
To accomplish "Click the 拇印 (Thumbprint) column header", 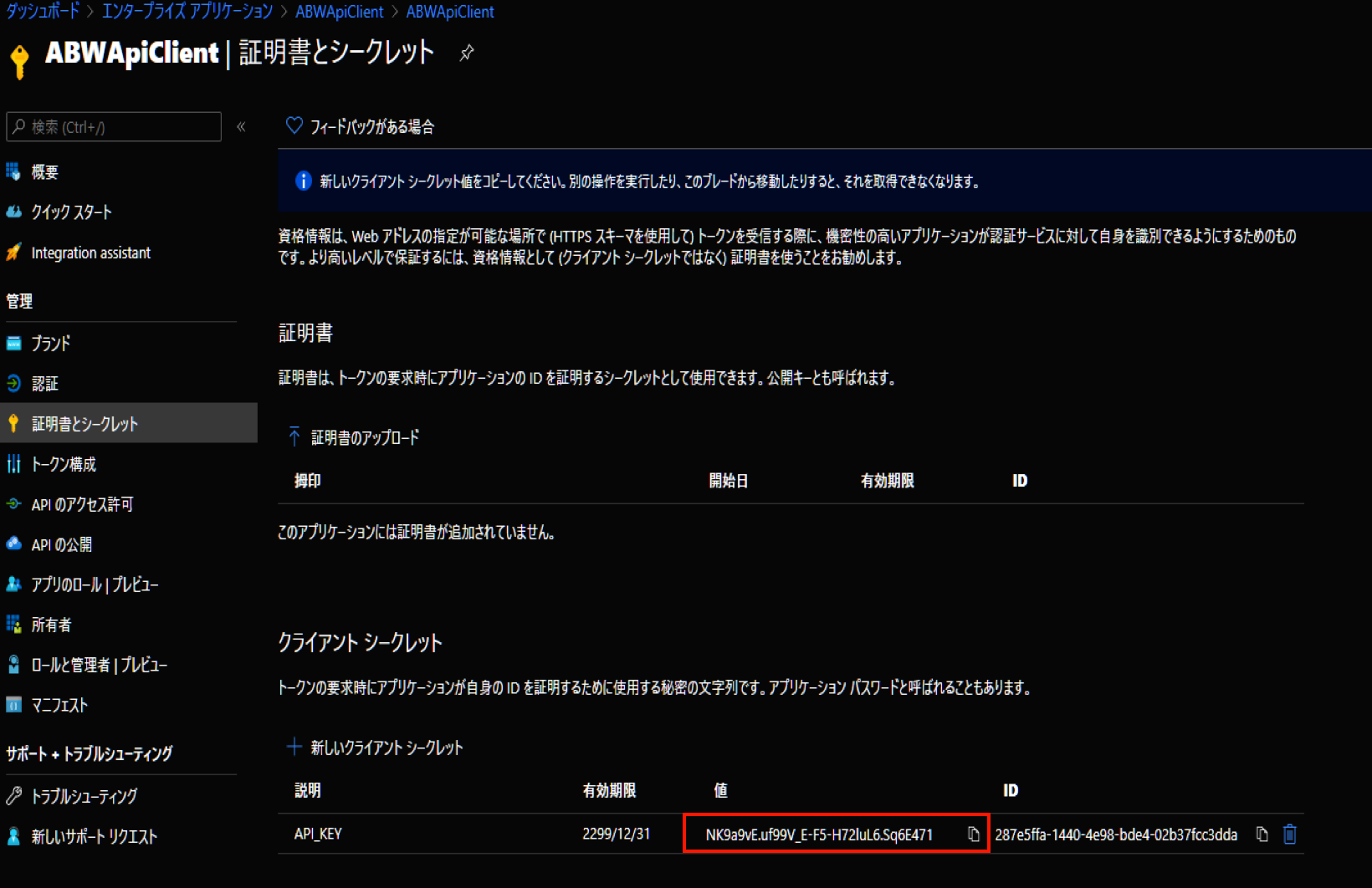I will click(308, 481).
